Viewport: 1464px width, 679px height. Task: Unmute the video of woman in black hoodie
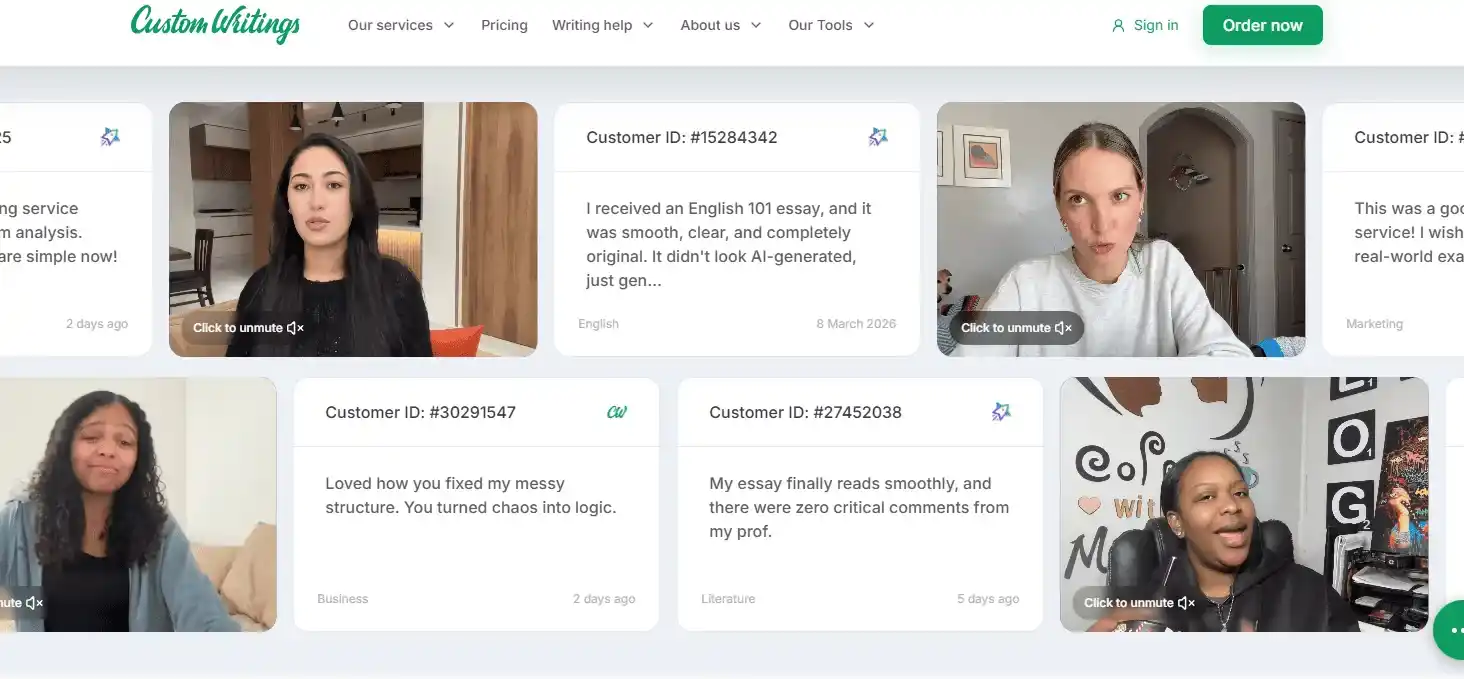point(1139,603)
